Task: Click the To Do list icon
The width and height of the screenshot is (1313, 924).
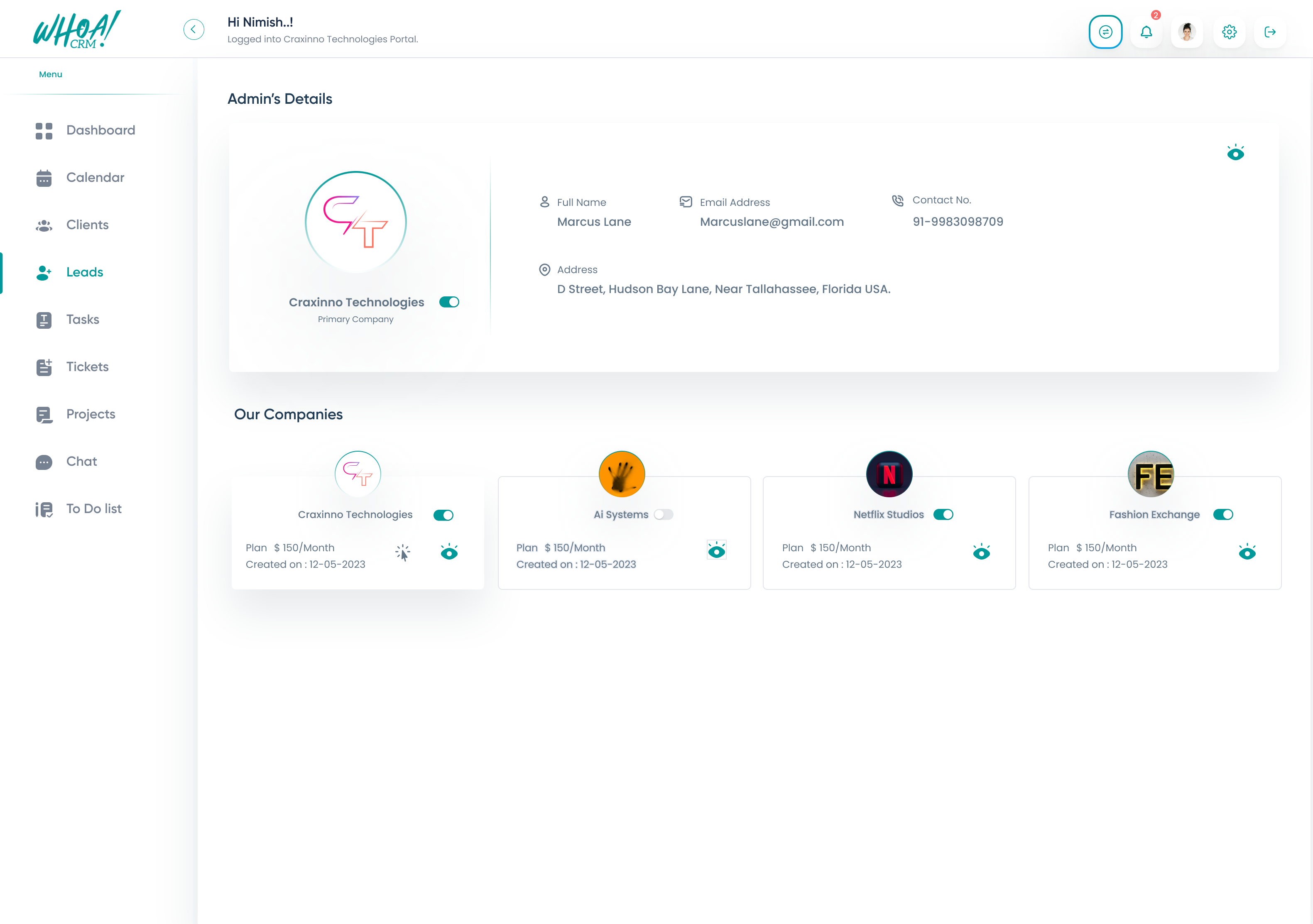Action: click(x=44, y=509)
